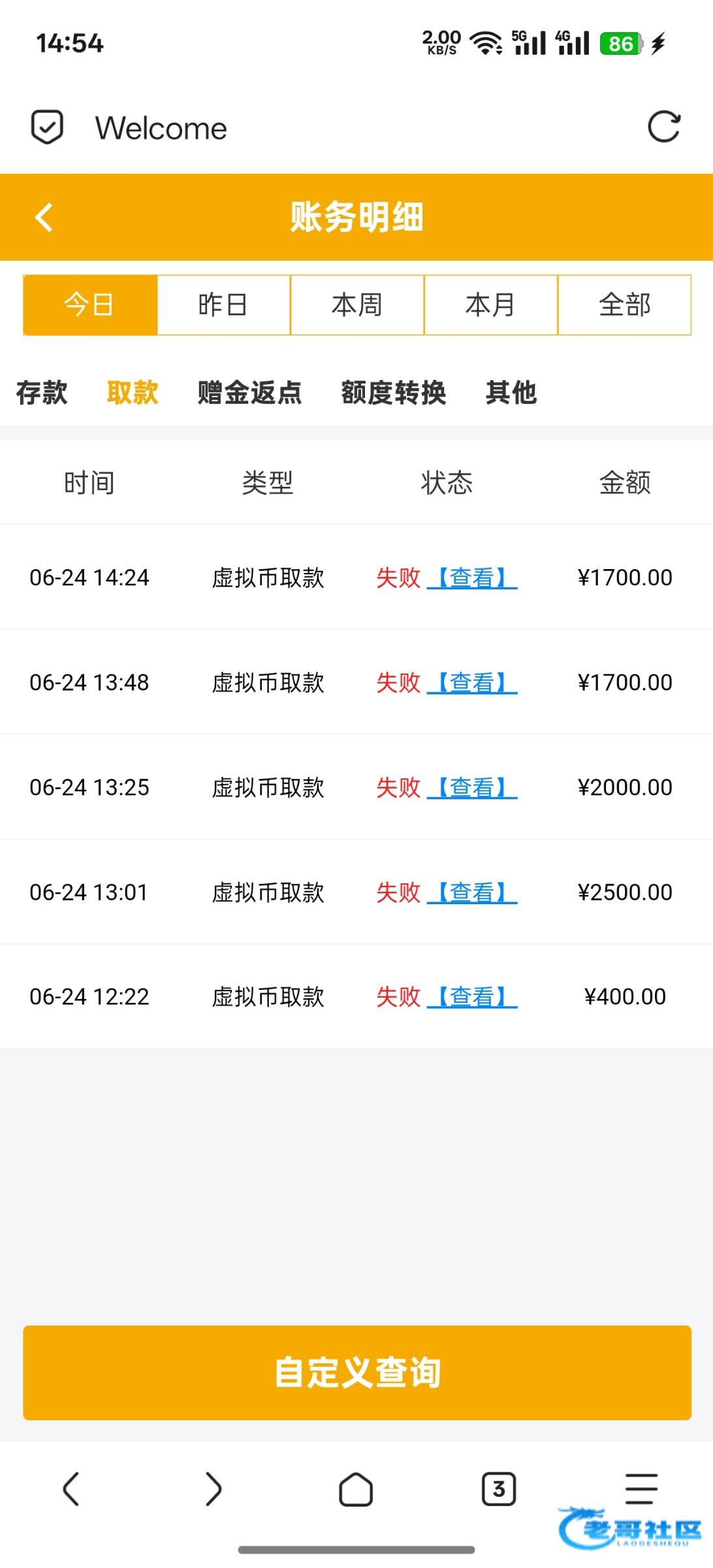Viewport: 713px width, 1568px height.
Task: Show 全部 records
Action: pos(625,305)
